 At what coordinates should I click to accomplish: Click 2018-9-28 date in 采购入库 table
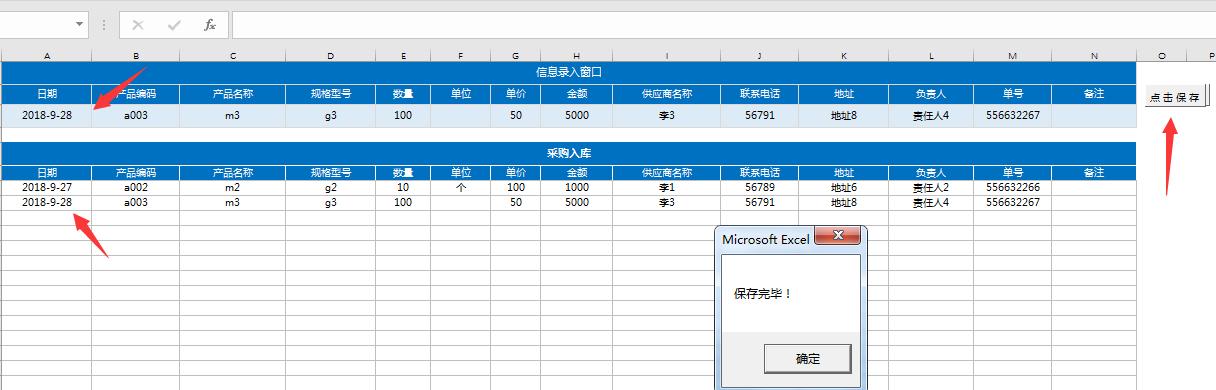pyautogui.click(x=46, y=202)
